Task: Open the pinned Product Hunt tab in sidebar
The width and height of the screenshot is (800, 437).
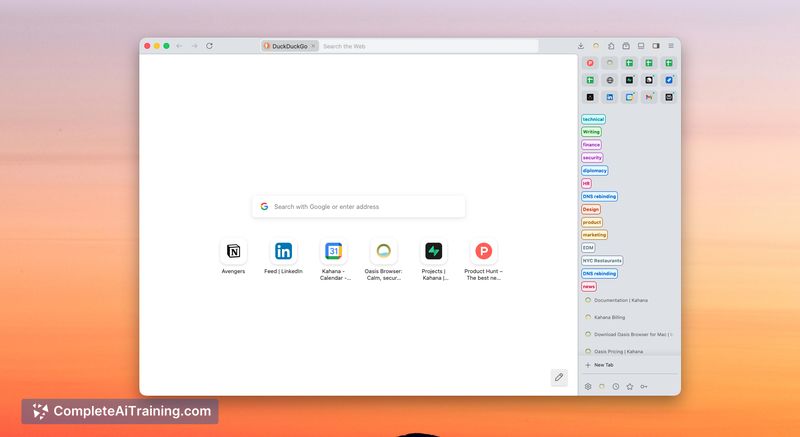Action: point(590,63)
